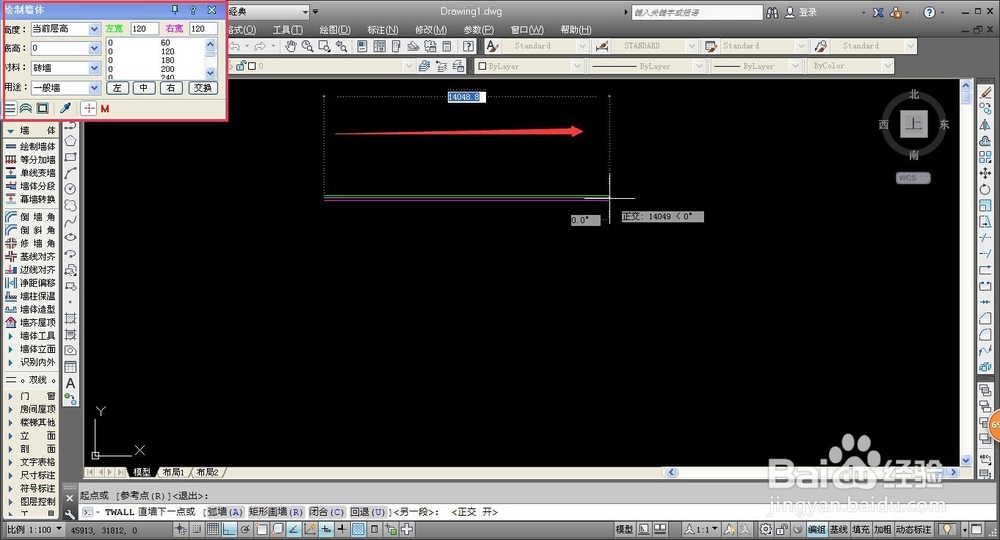The image size is (1000, 540).
Task: Click the 左宽 width input field
Action: click(x=145, y=29)
